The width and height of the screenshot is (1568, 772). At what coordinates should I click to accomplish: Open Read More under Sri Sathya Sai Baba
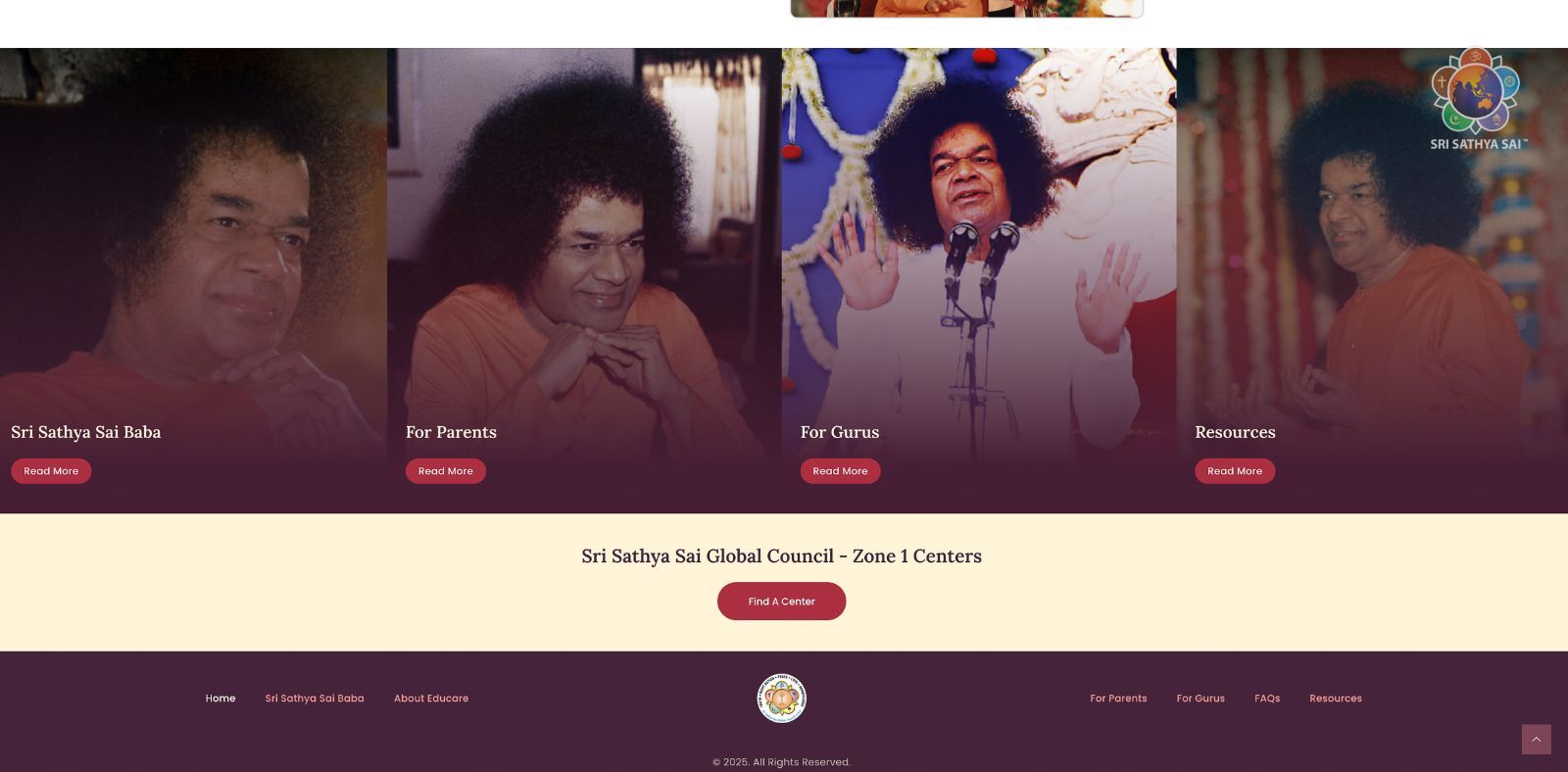point(51,471)
